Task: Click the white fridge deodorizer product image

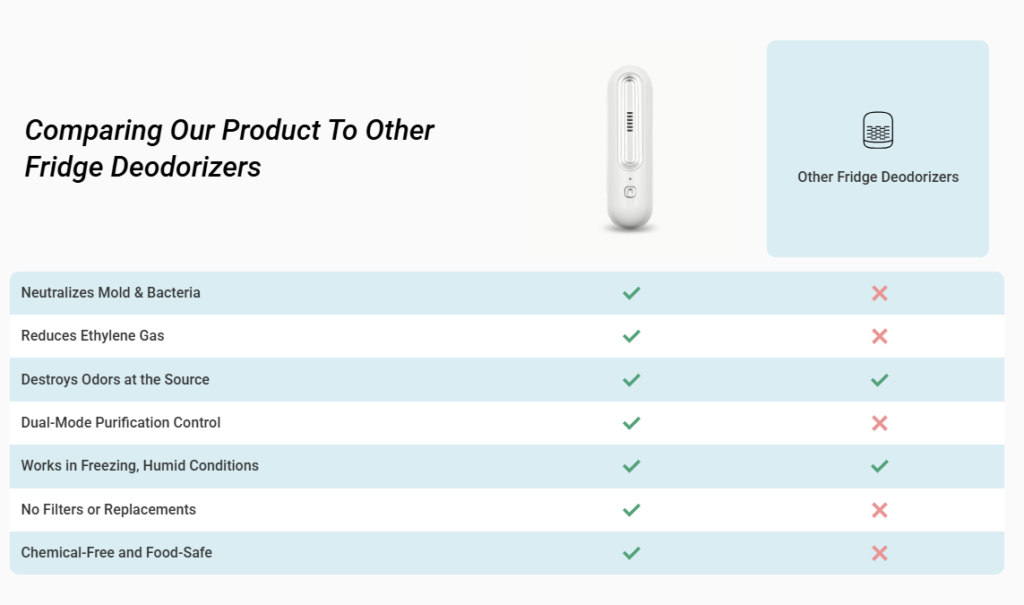Action: (x=630, y=148)
